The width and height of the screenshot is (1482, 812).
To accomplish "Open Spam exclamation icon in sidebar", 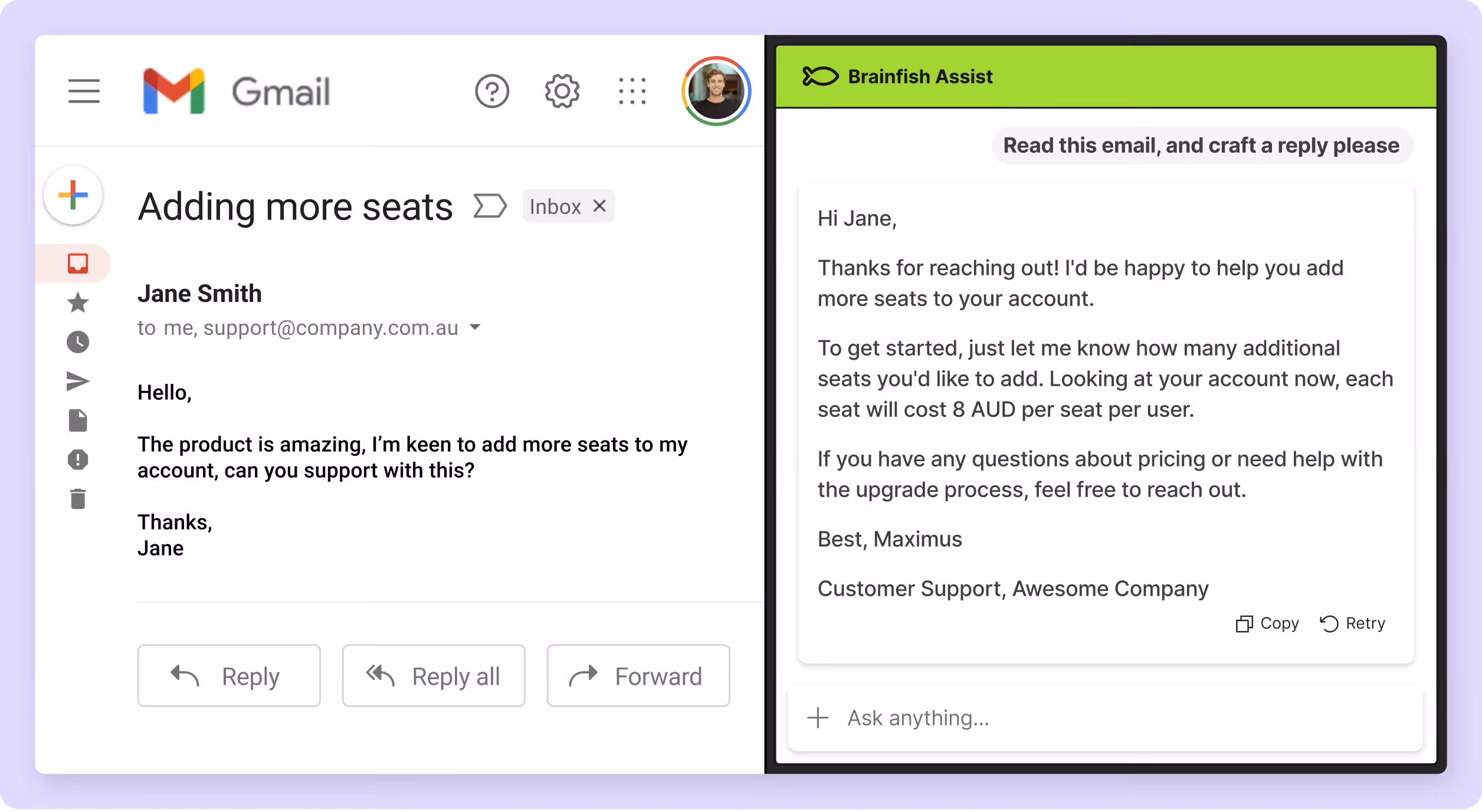I will point(78,459).
